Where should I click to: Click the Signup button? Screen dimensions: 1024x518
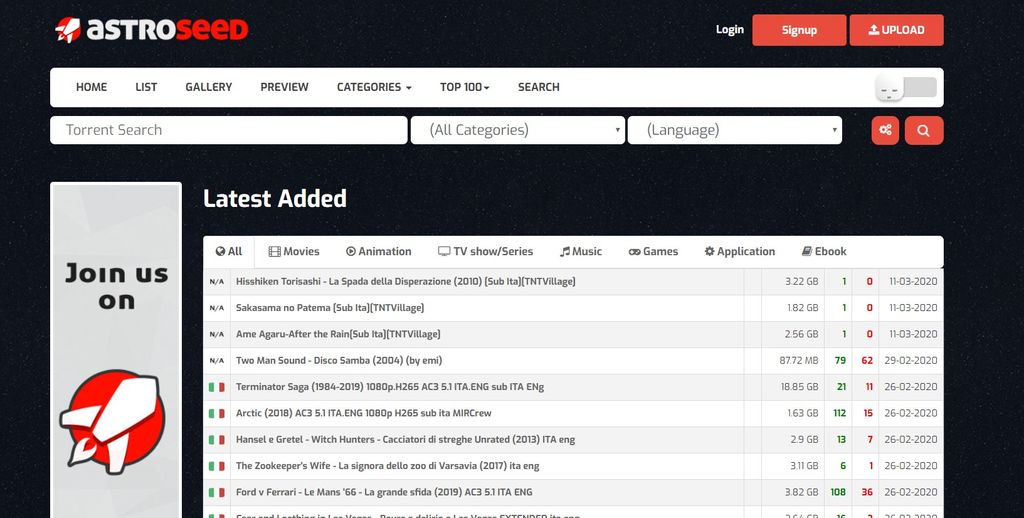(799, 30)
